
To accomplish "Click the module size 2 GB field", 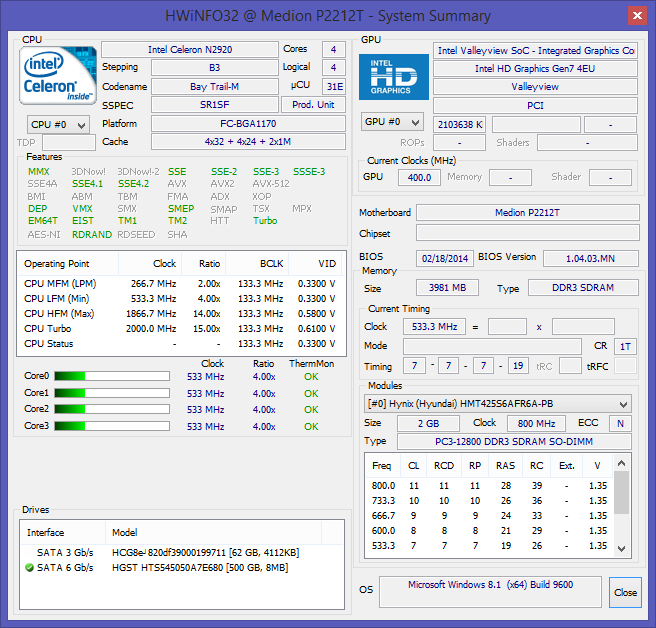I will click(428, 423).
